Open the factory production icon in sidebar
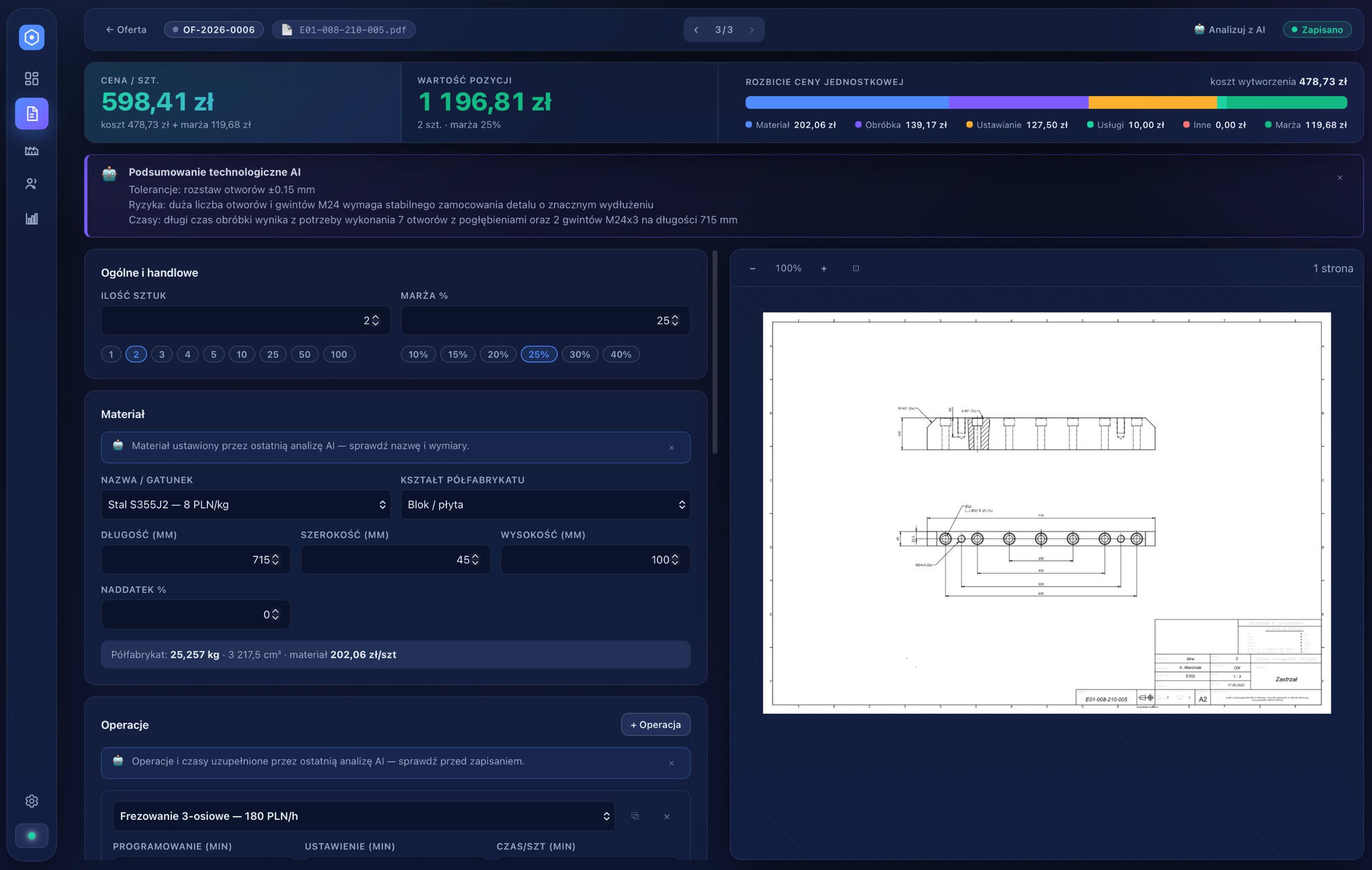 click(x=32, y=150)
